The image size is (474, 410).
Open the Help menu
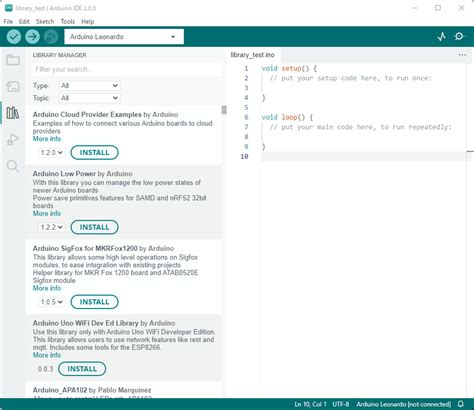[88, 22]
